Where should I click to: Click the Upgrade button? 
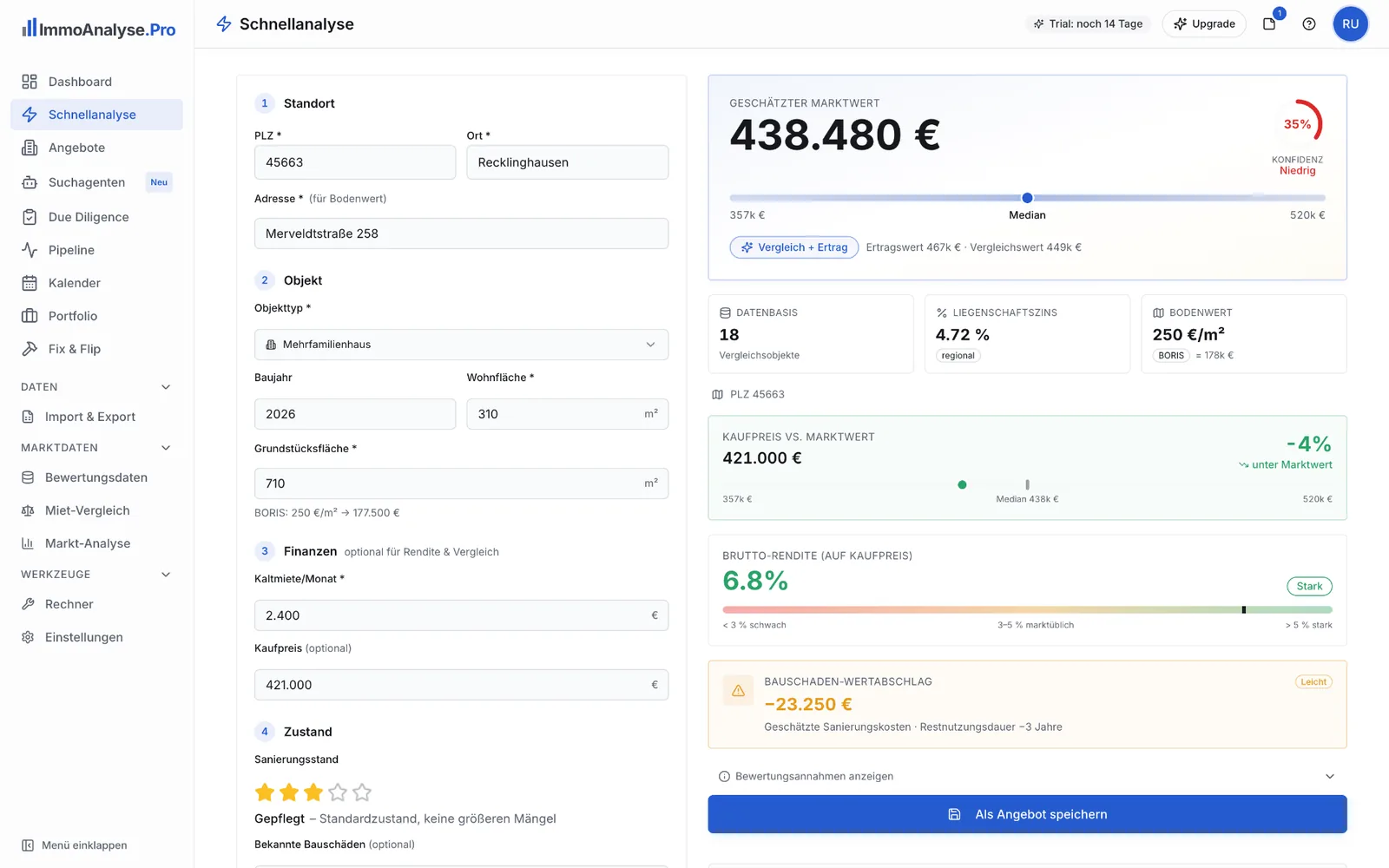pyautogui.click(x=1204, y=24)
